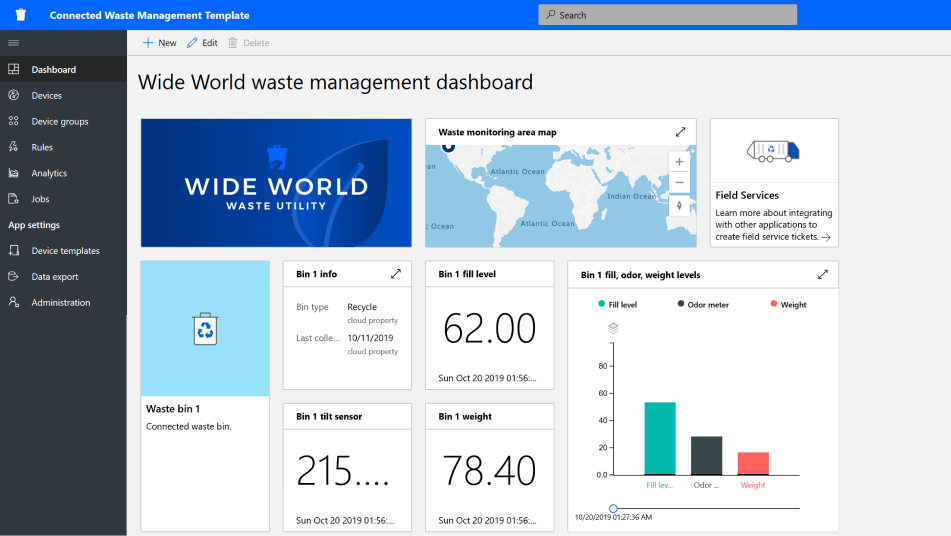
Task: Click the recycle bin image tile
Action: [205, 329]
